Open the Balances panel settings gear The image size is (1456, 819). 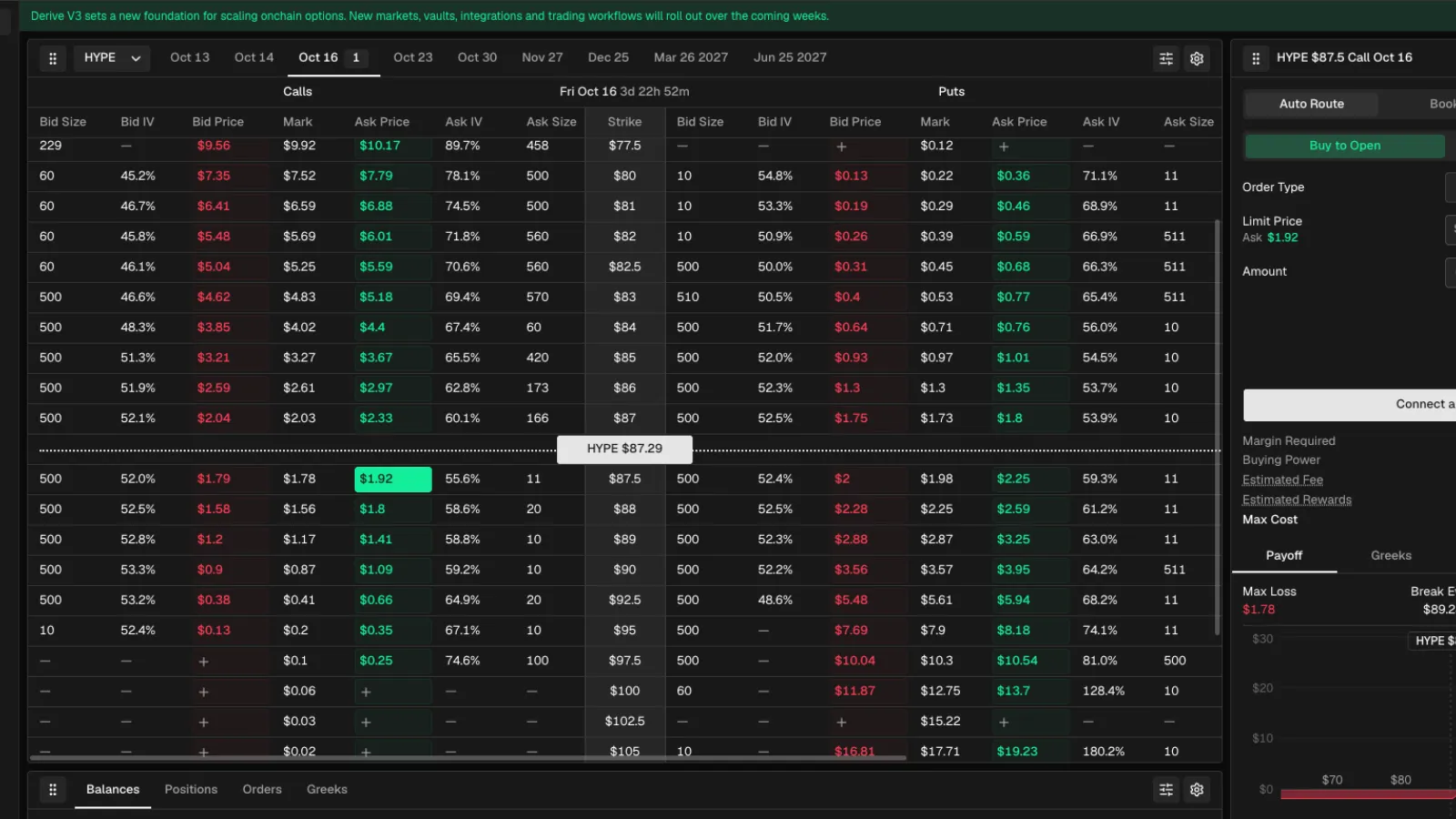click(1197, 790)
